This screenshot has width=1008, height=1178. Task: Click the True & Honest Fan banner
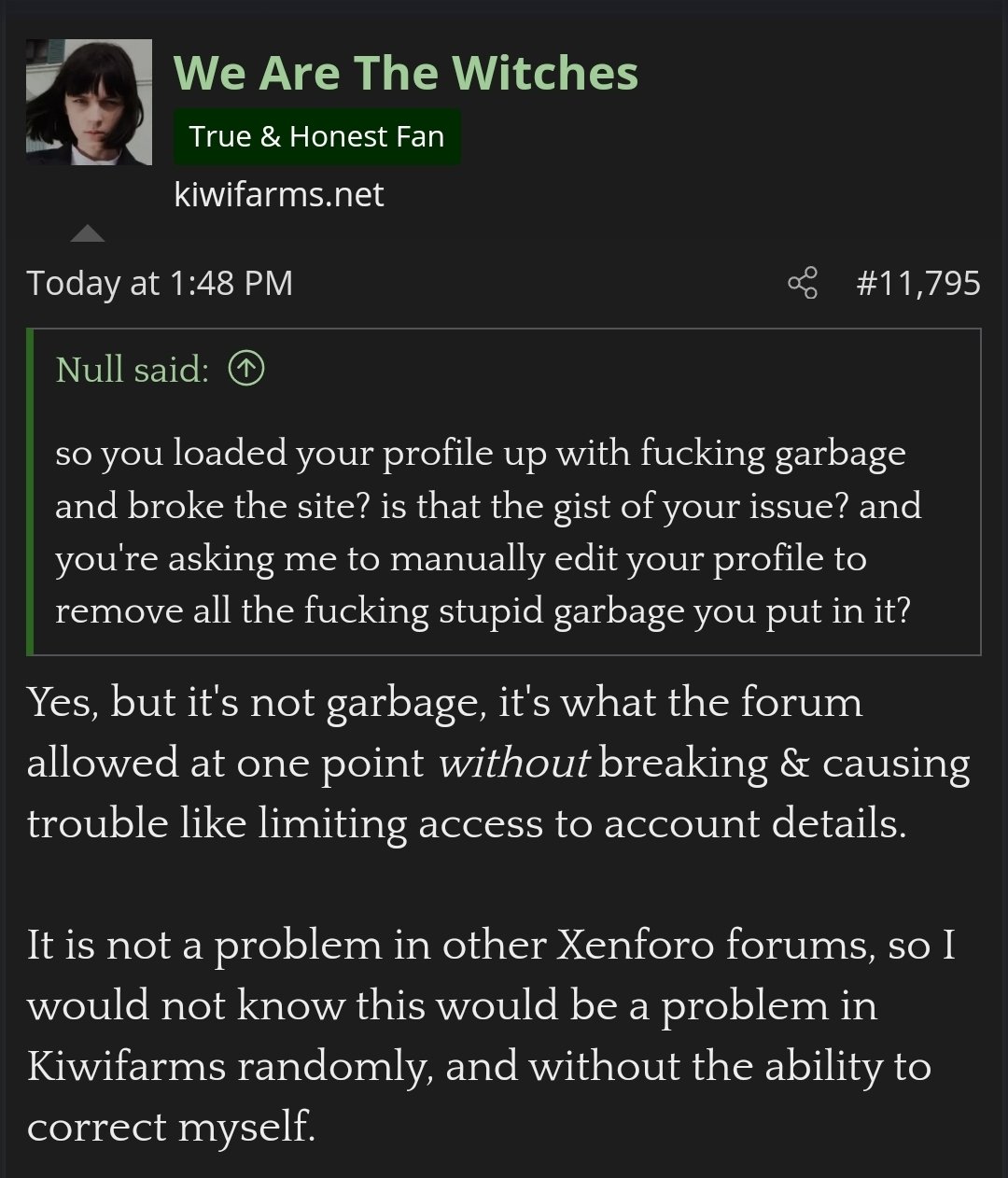coord(316,136)
